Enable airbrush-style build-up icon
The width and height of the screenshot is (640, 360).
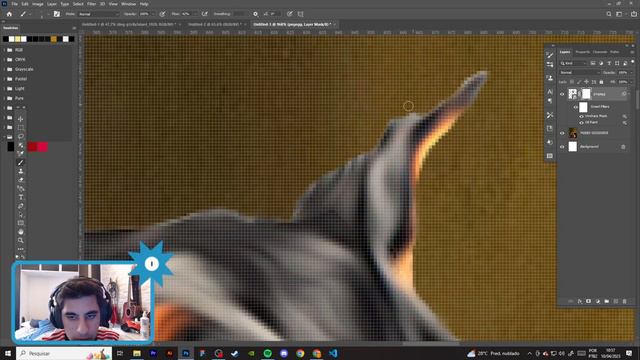[204, 14]
